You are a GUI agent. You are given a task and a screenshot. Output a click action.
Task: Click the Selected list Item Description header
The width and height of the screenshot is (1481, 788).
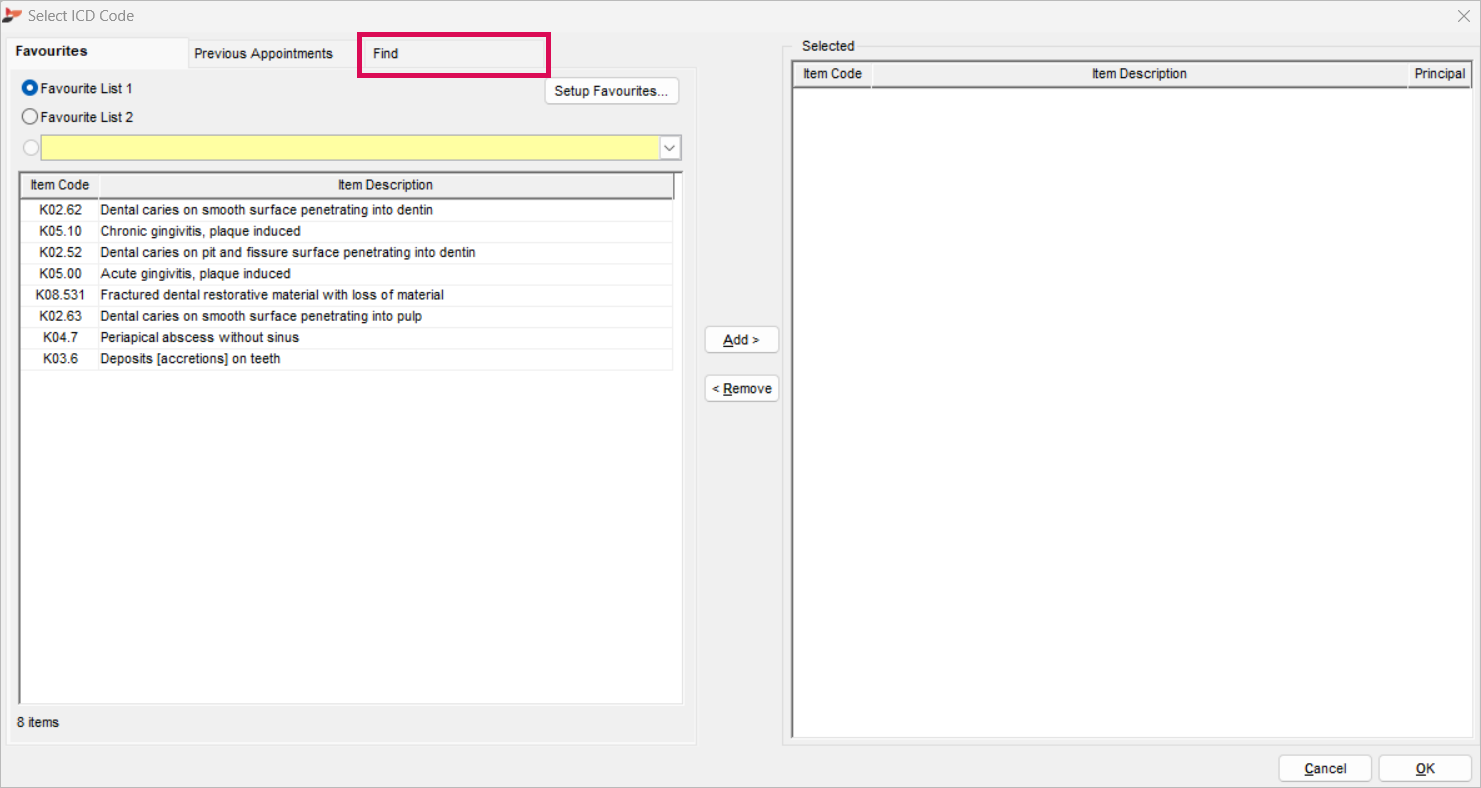coord(1139,74)
